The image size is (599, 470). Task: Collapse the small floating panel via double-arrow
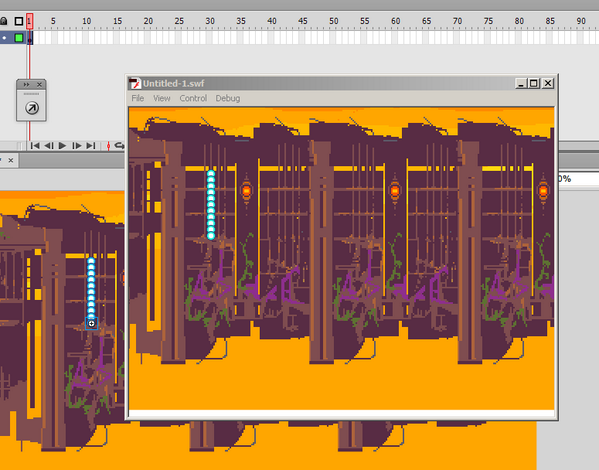26,84
